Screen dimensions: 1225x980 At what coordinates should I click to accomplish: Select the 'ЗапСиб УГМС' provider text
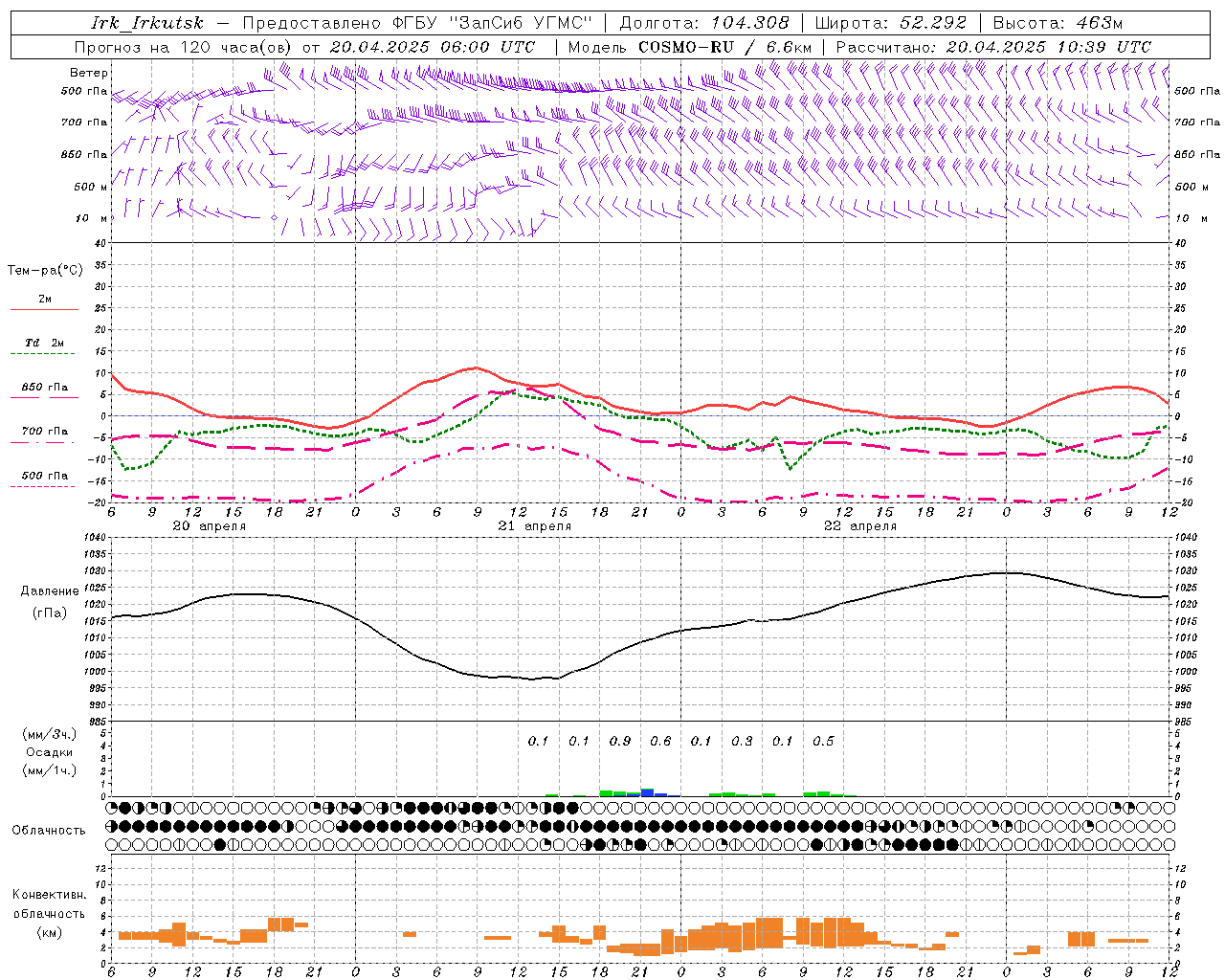click(x=521, y=23)
